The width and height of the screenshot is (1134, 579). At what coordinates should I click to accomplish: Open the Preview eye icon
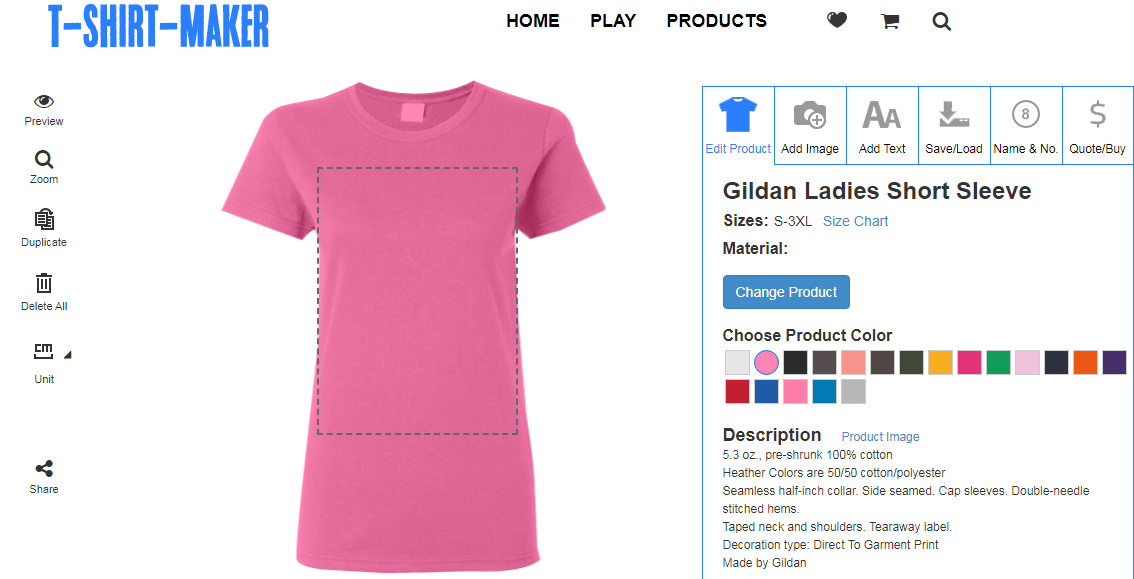pyautogui.click(x=44, y=102)
